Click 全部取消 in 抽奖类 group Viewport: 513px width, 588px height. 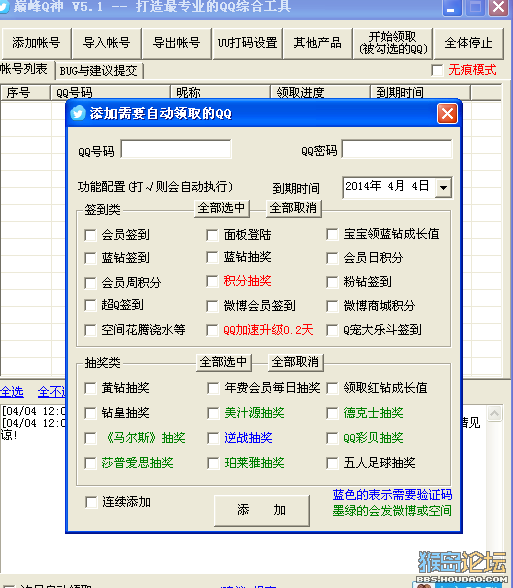[296, 362]
